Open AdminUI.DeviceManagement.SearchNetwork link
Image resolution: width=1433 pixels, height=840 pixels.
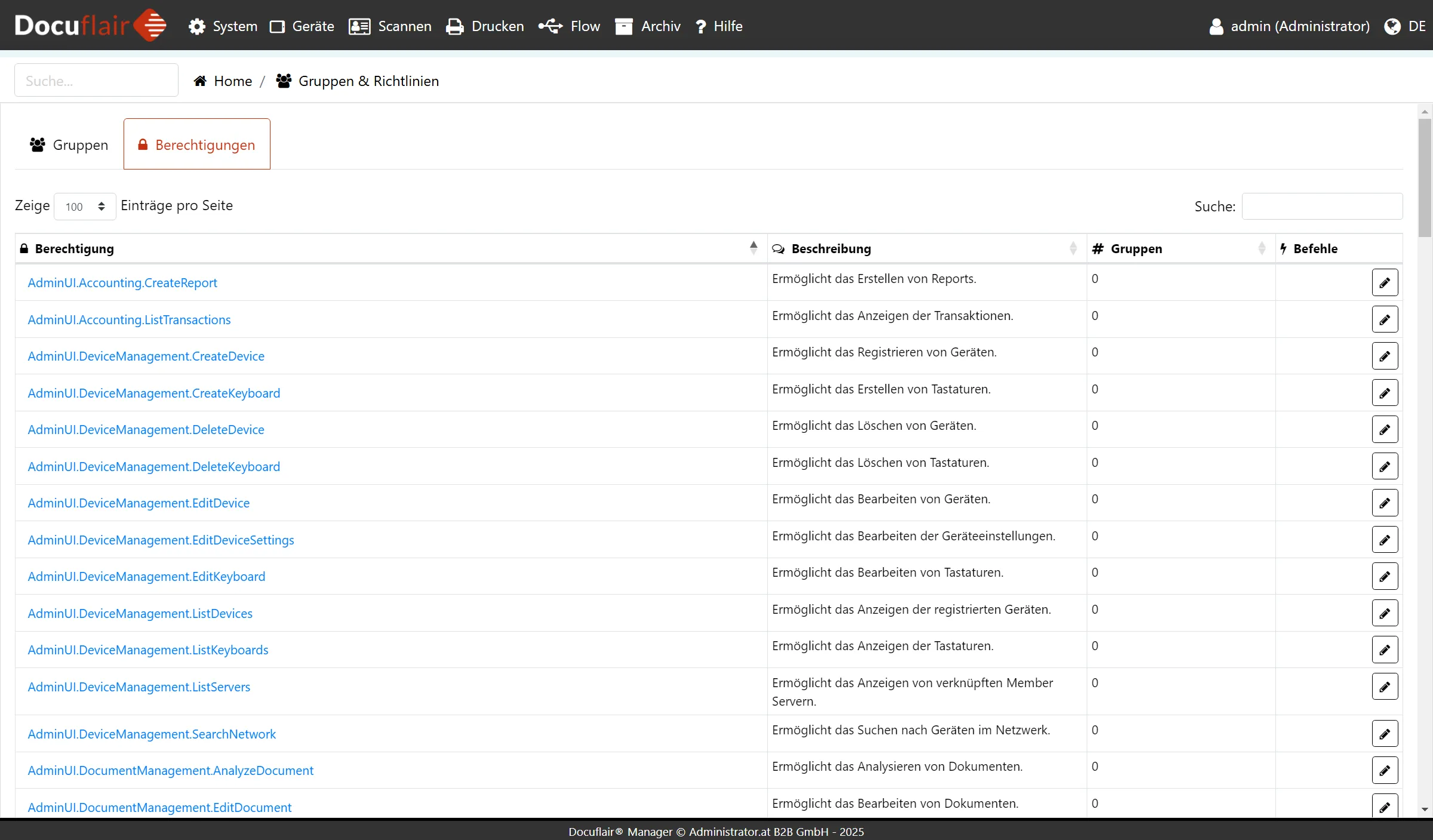(x=152, y=734)
